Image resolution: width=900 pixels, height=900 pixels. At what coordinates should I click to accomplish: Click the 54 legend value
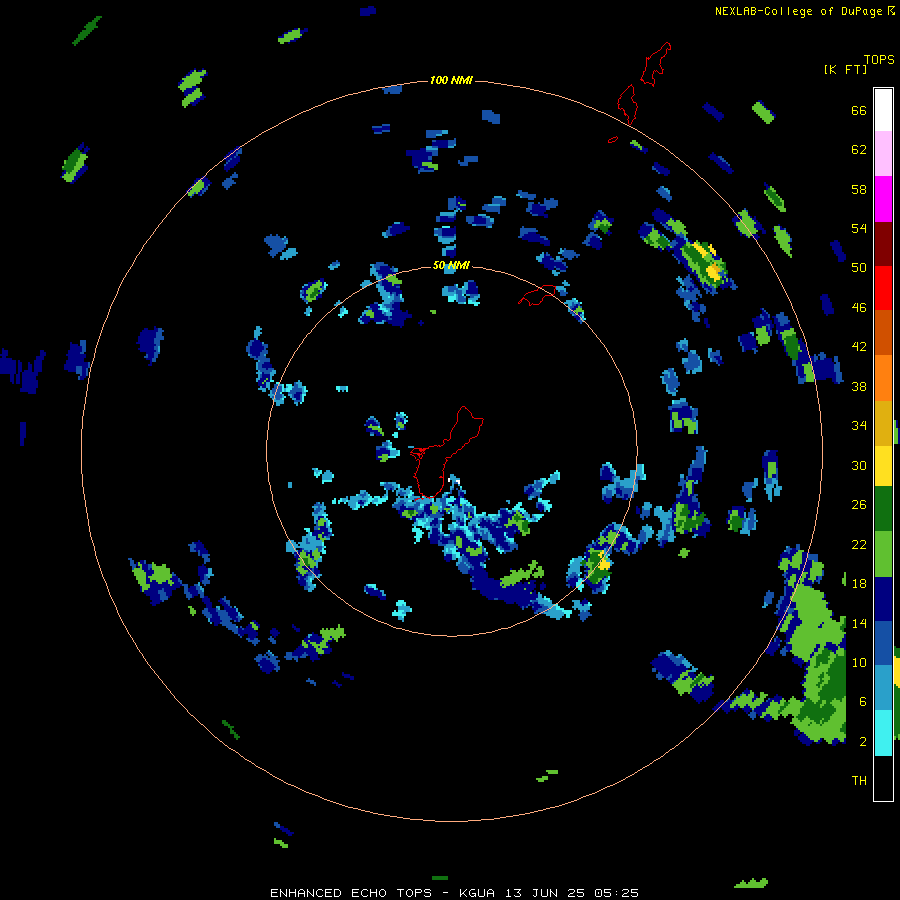859,228
